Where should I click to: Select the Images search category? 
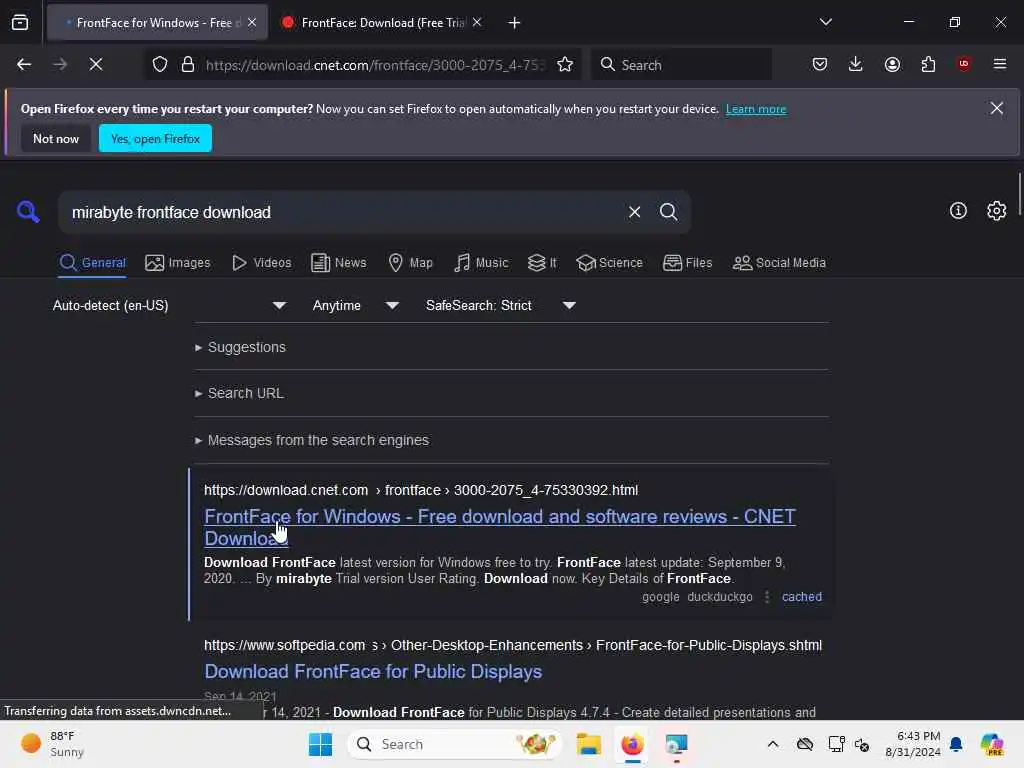click(178, 263)
